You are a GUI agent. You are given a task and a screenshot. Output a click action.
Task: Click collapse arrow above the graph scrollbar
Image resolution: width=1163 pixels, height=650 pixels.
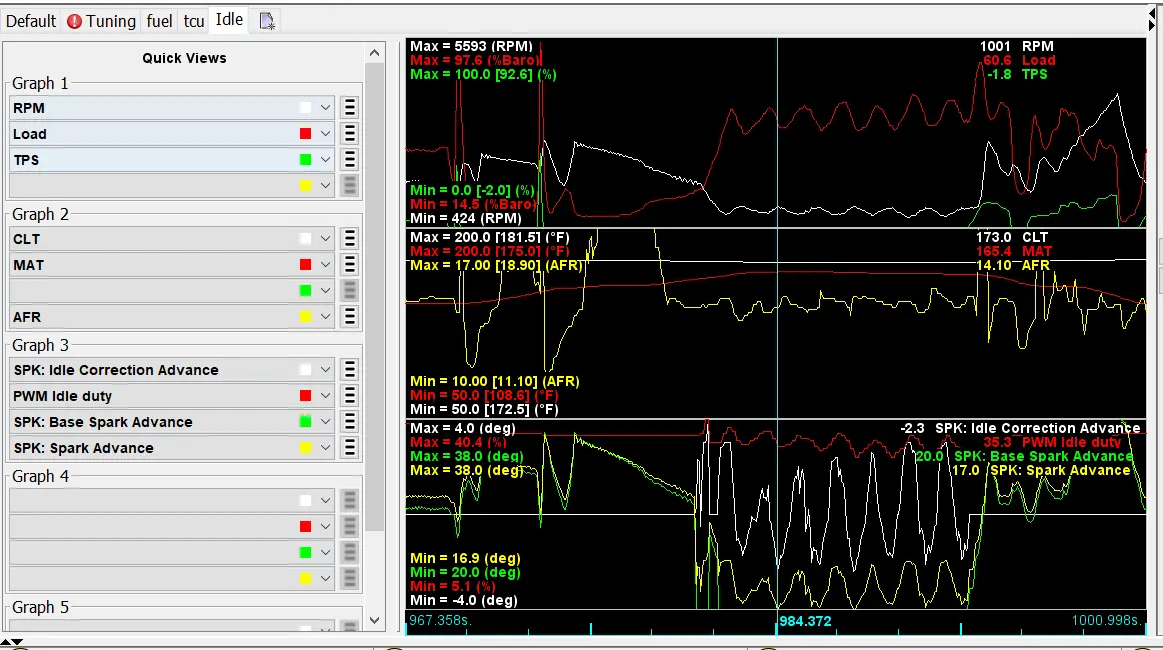click(x=1152, y=13)
